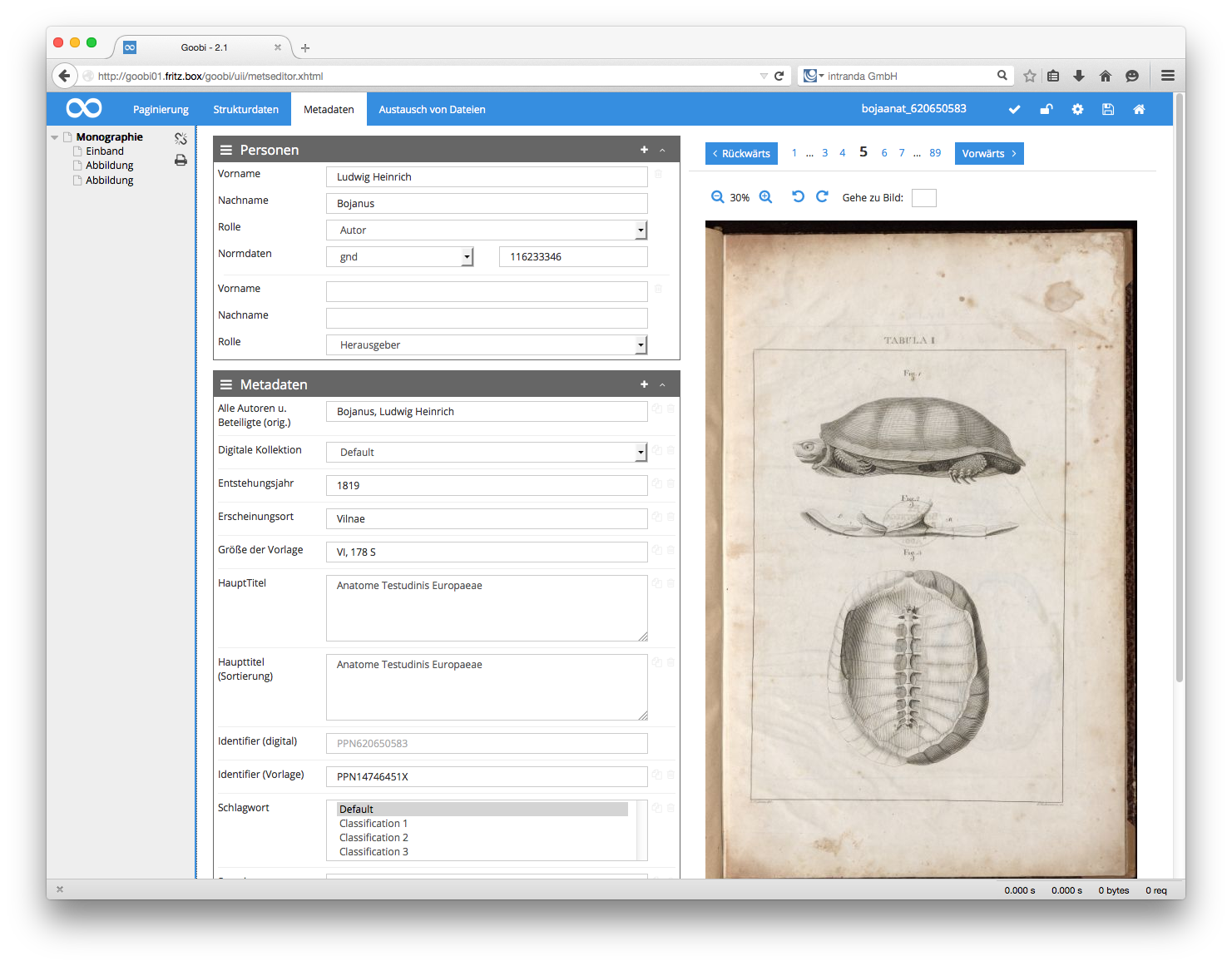Click the Erscheinungsort field Vilnae
Viewport: 1232px width, 966px height.
pyautogui.click(x=487, y=519)
